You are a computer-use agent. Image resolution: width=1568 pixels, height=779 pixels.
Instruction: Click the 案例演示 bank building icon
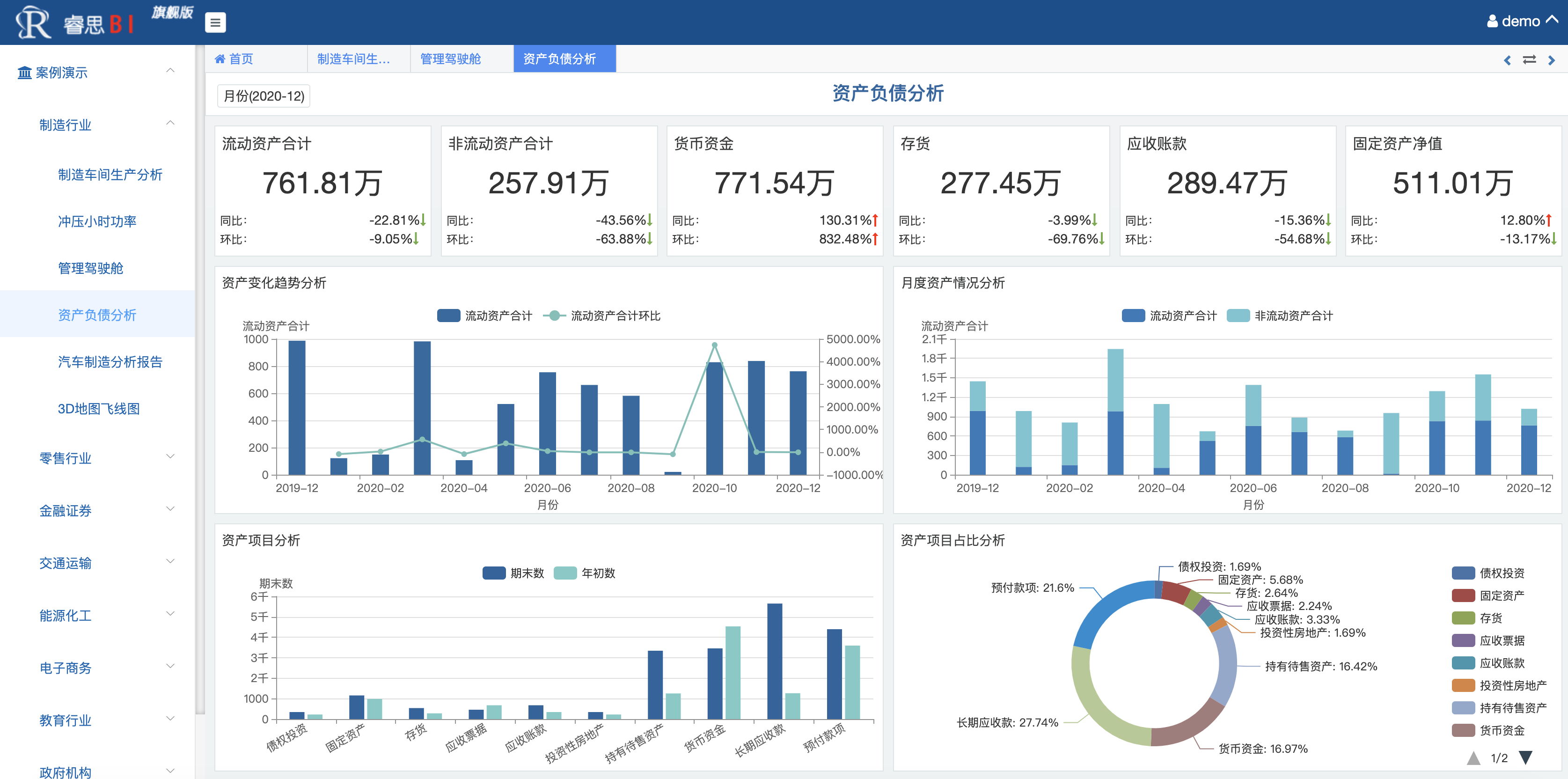pyautogui.click(x=24, y=73)
